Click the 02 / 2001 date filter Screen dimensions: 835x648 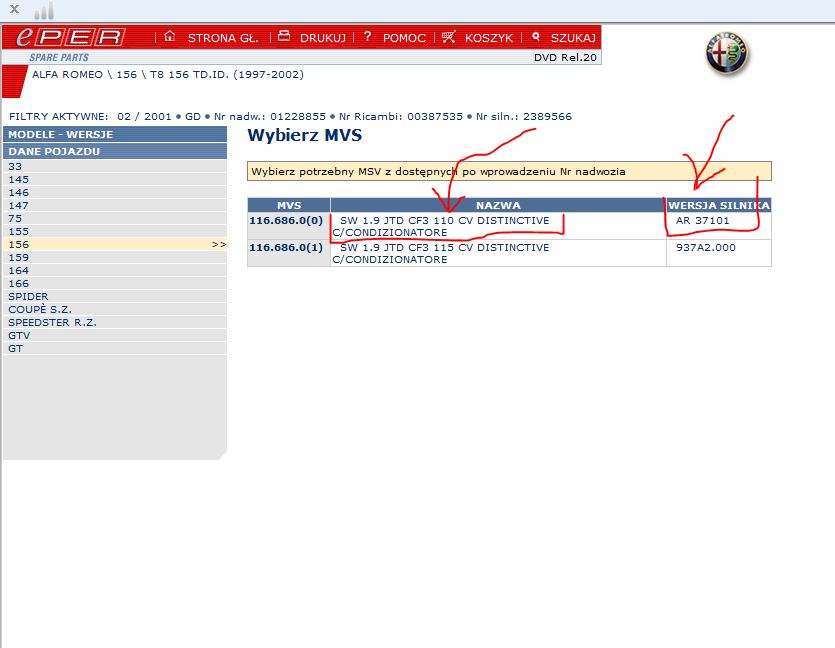click(x=144, y=117)
